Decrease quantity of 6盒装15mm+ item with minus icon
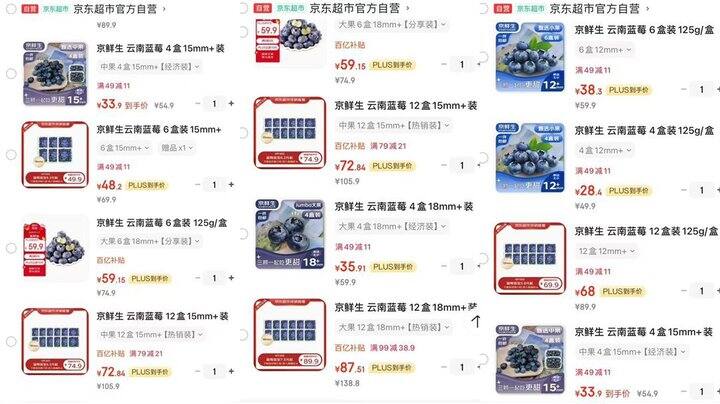 coord(197,185)
